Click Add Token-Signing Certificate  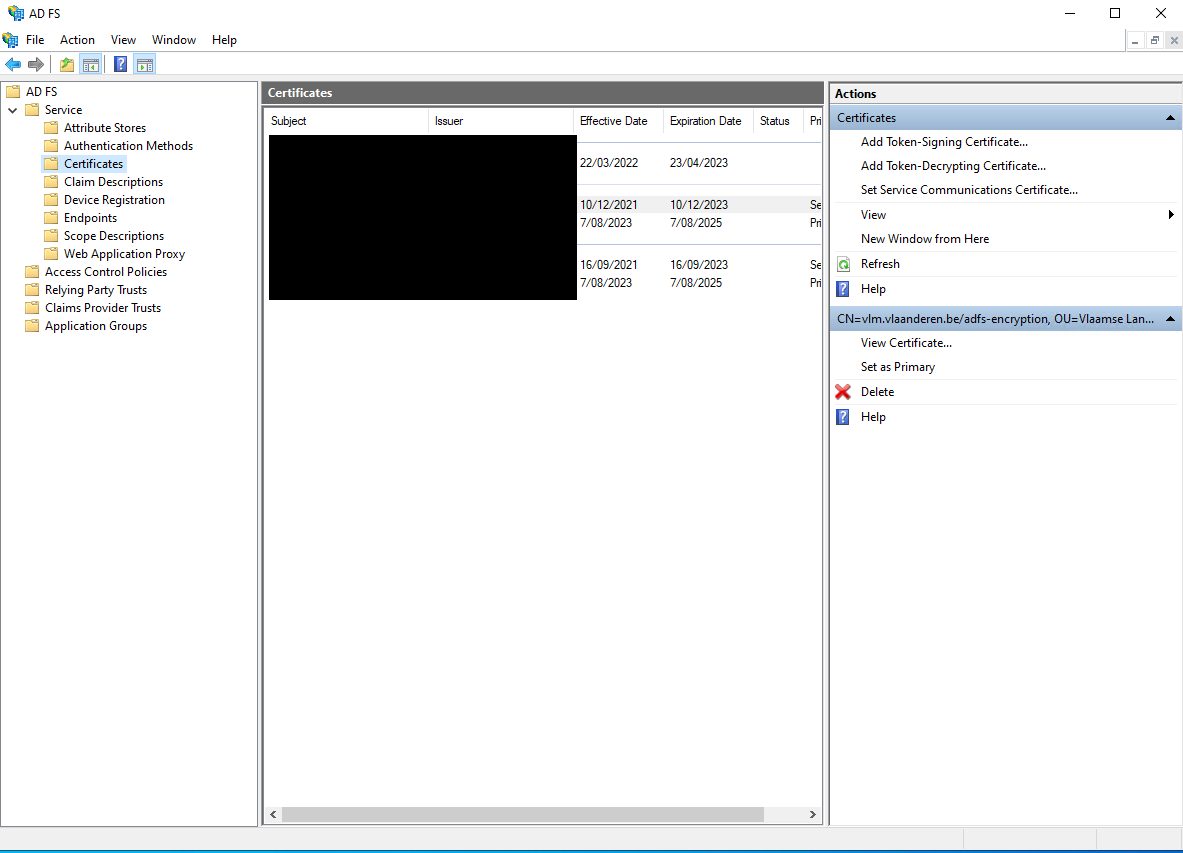pyautogui.click(x=944, y=142)
